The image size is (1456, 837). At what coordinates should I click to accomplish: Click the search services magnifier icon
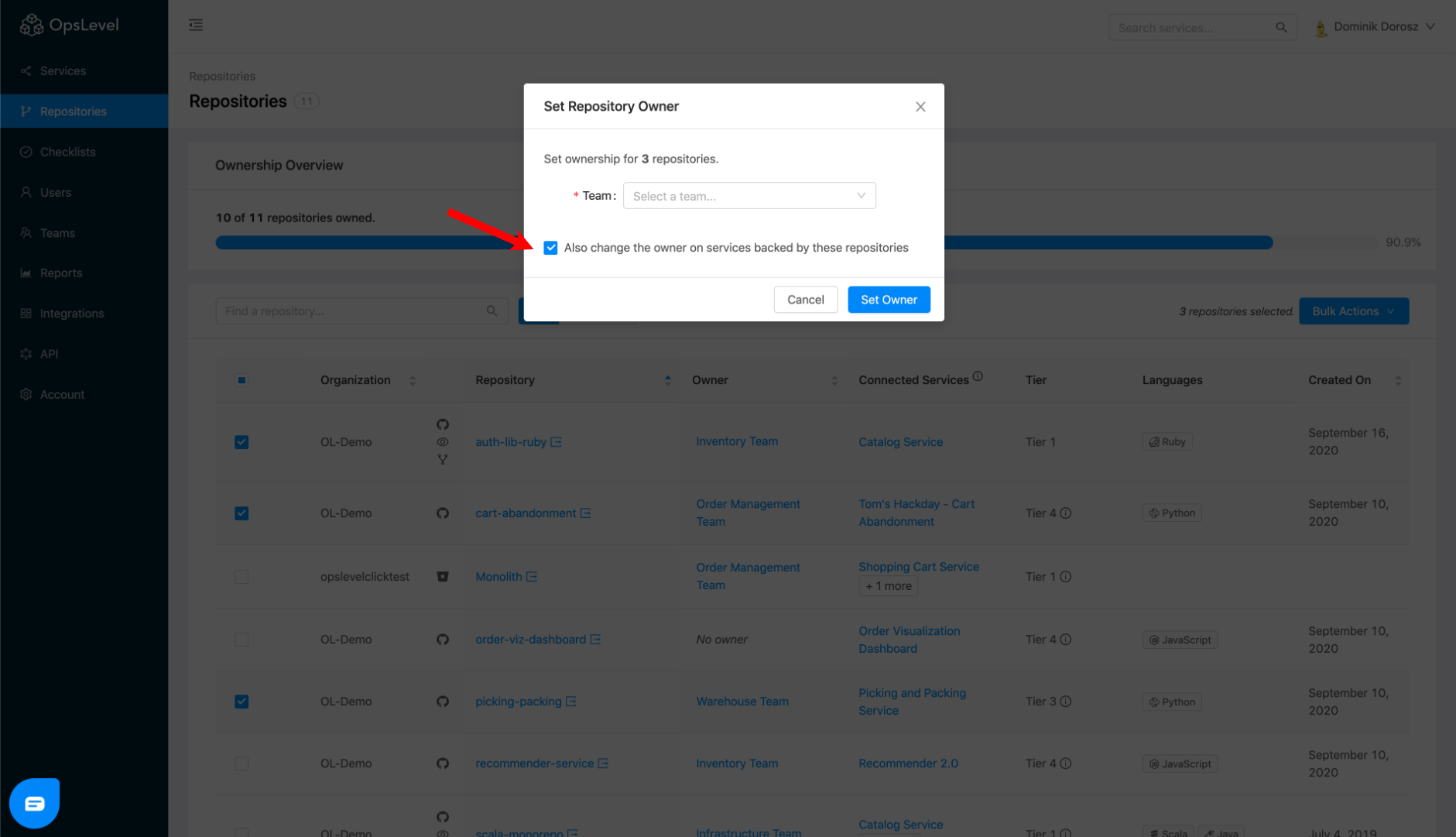pyautogui.click(x=1281, y=28)
